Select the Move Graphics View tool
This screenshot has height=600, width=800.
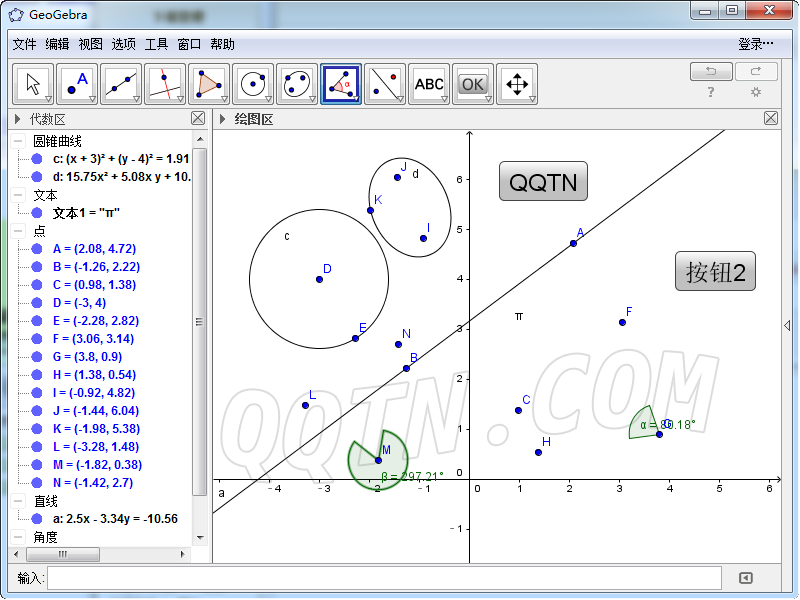(516, 84)
